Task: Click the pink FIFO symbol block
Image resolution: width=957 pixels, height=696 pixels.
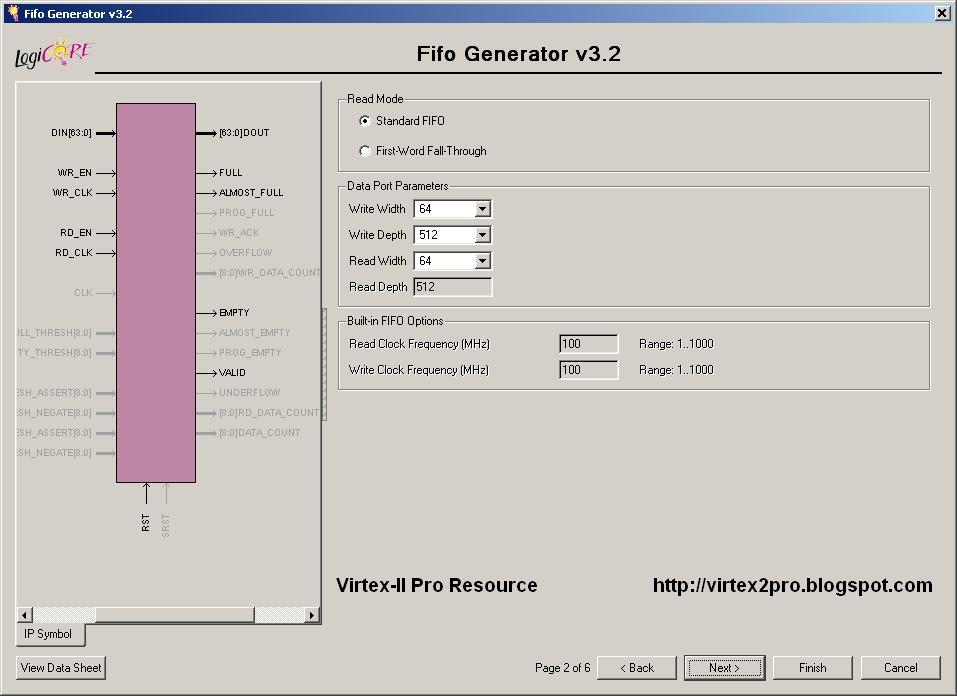Action: (156, 293)
